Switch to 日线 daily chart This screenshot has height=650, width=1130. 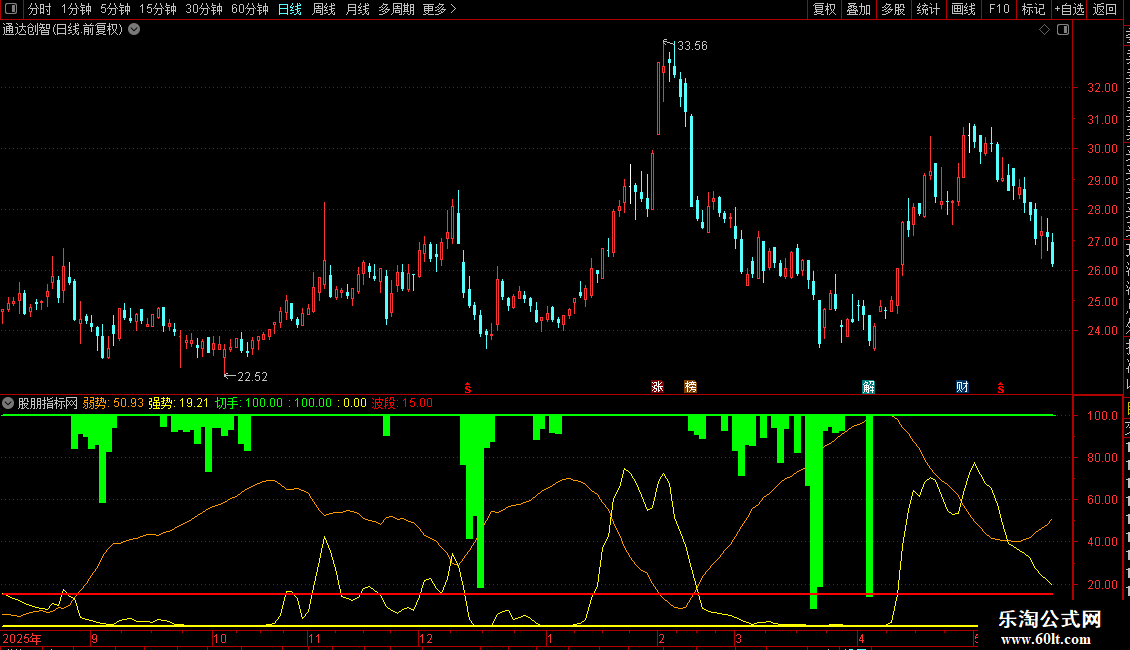point(290,9)
